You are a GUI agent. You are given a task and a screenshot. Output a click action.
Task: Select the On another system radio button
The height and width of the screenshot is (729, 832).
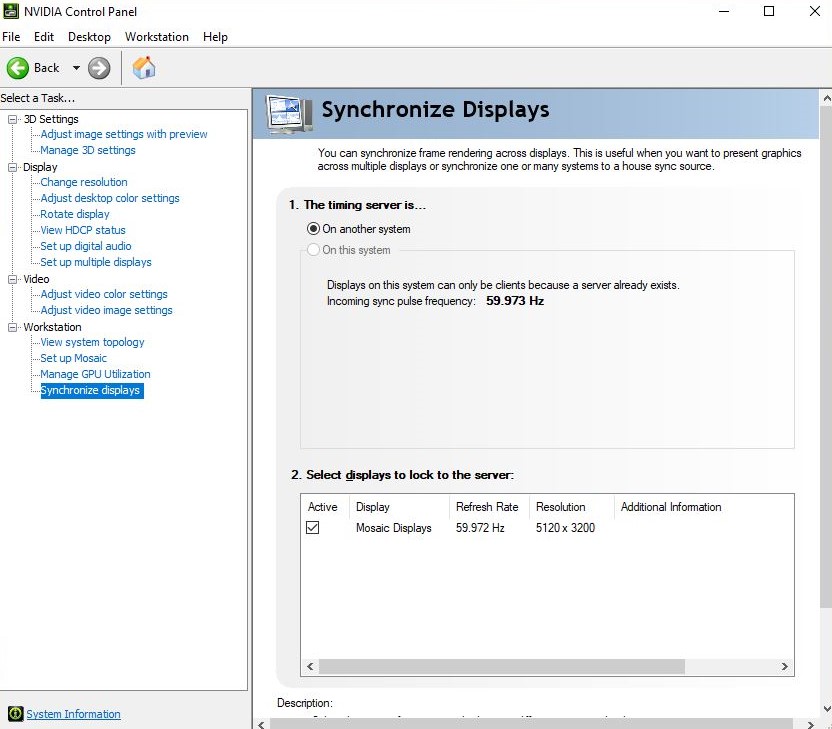(313, 229)
